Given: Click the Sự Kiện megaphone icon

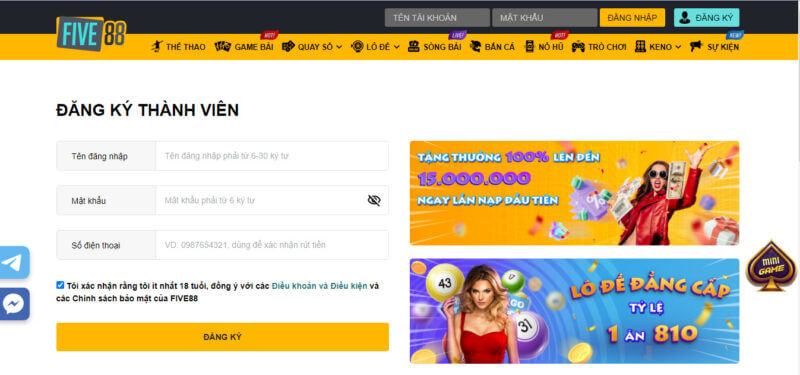Looking at the screenshot, I should (x=696, y=46).
